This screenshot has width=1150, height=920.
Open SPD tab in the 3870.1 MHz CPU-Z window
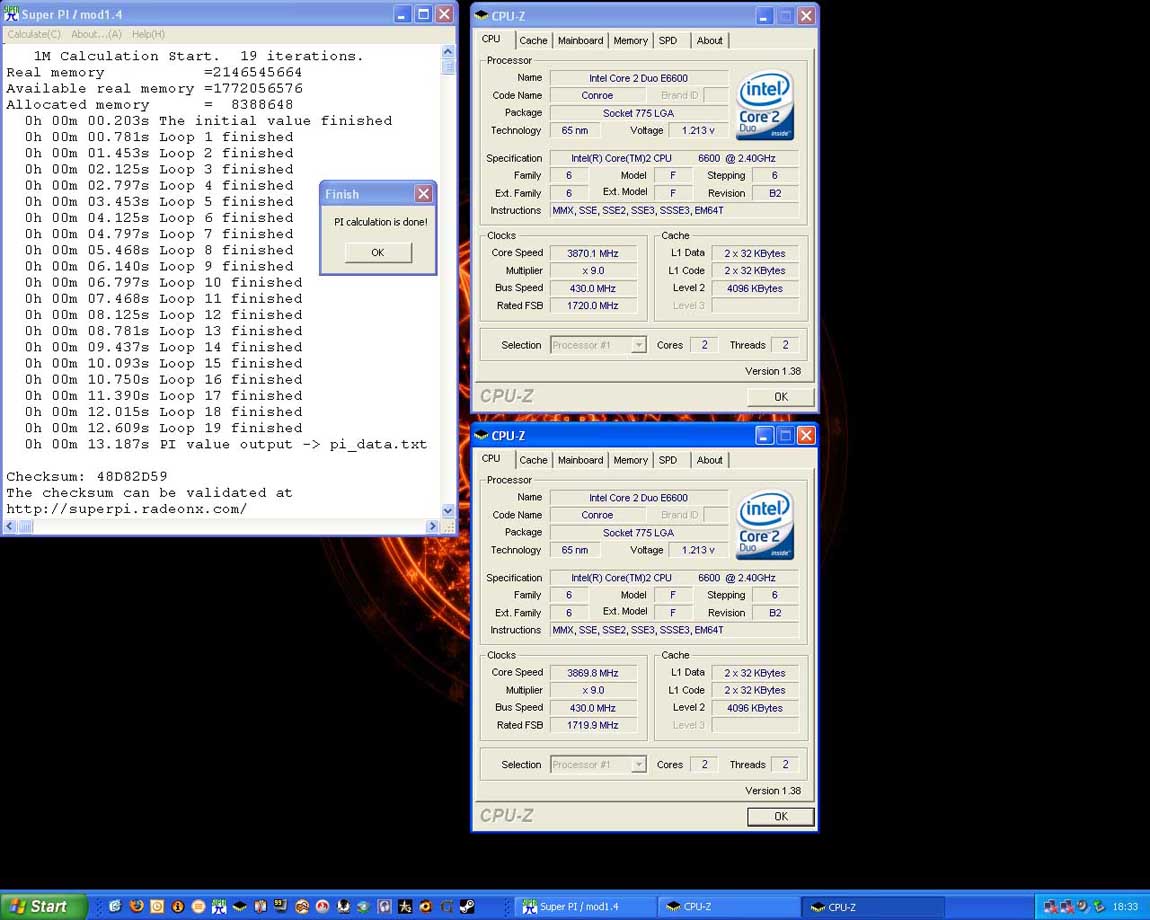[x=667, y=41]
